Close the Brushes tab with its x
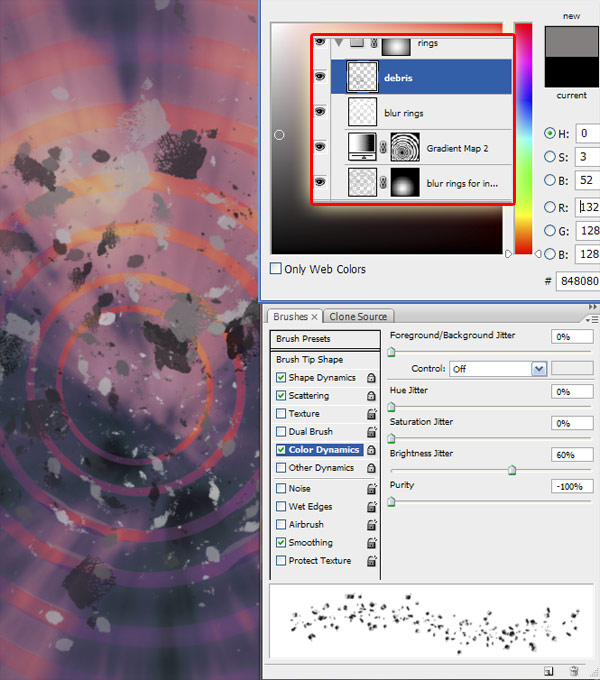 314,317
